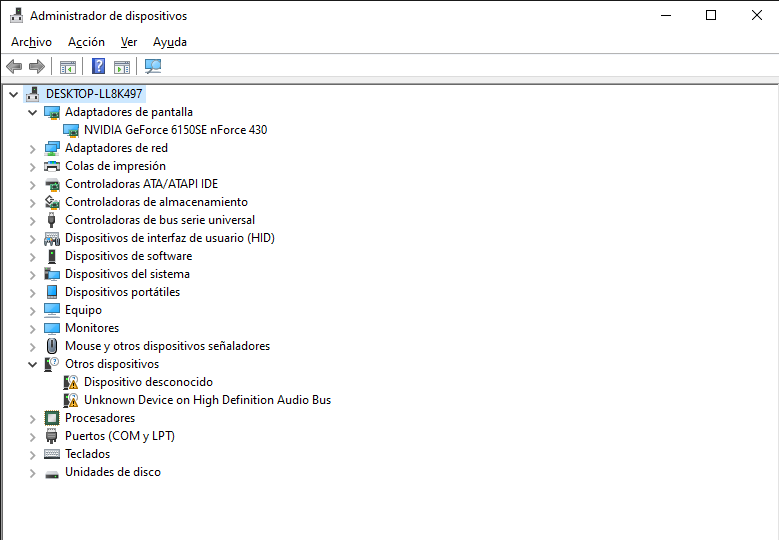Click the scan for hardware changes icon
The width and height of the screenshot is (779, 540).
153,66
